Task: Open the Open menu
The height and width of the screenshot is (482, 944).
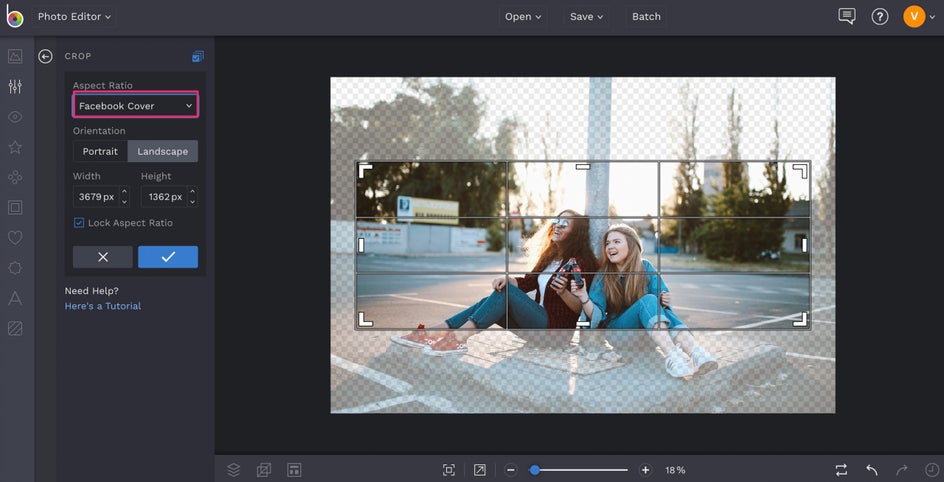Action: [523, 17]
